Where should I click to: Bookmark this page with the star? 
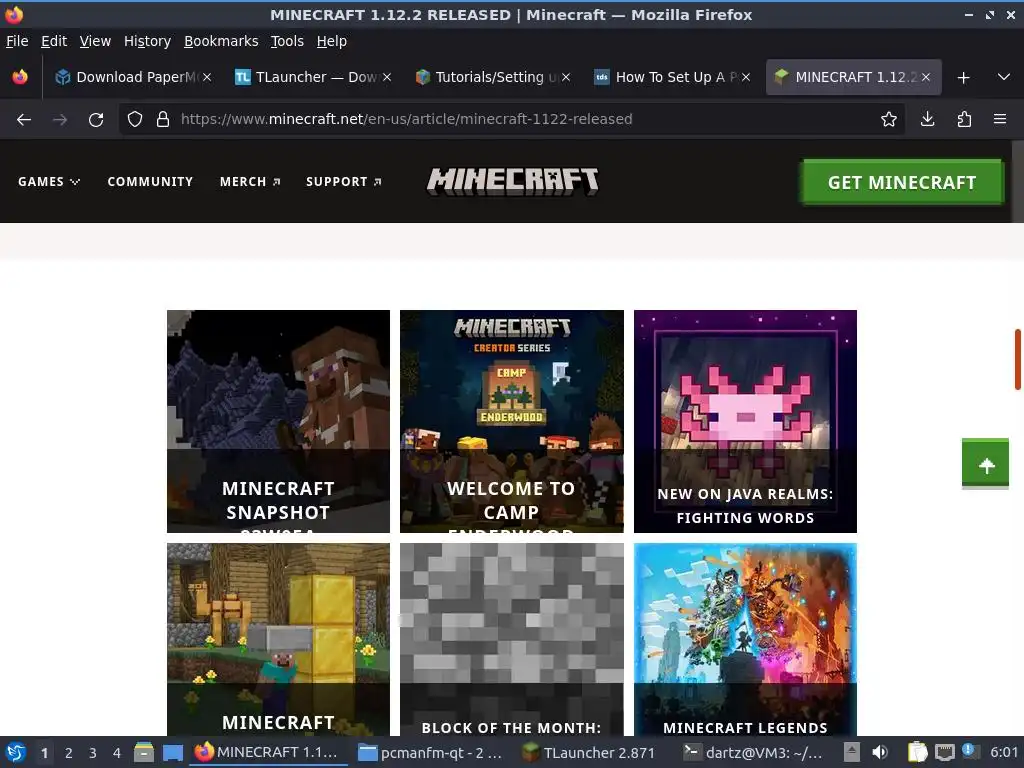pos(888,119)
